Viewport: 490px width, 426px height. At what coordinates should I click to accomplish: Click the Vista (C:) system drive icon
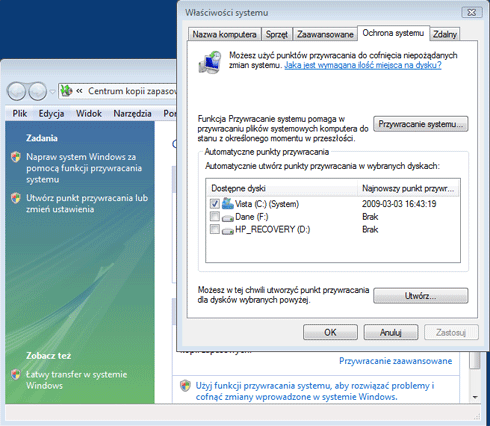click(228, 203)
